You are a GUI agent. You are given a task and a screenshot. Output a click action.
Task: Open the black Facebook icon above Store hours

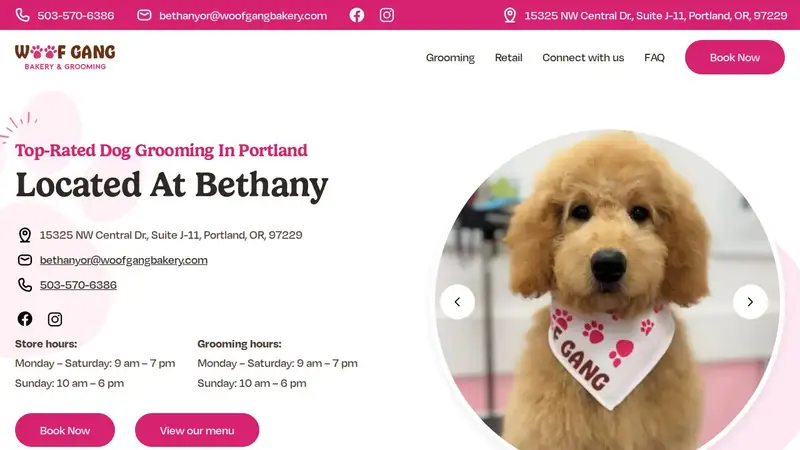[25, 319]
